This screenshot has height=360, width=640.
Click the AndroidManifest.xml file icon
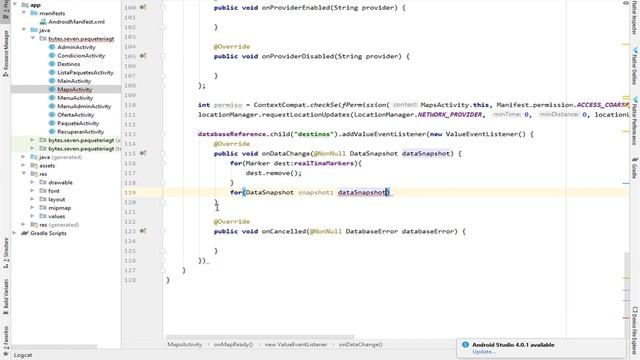[43, 22]
